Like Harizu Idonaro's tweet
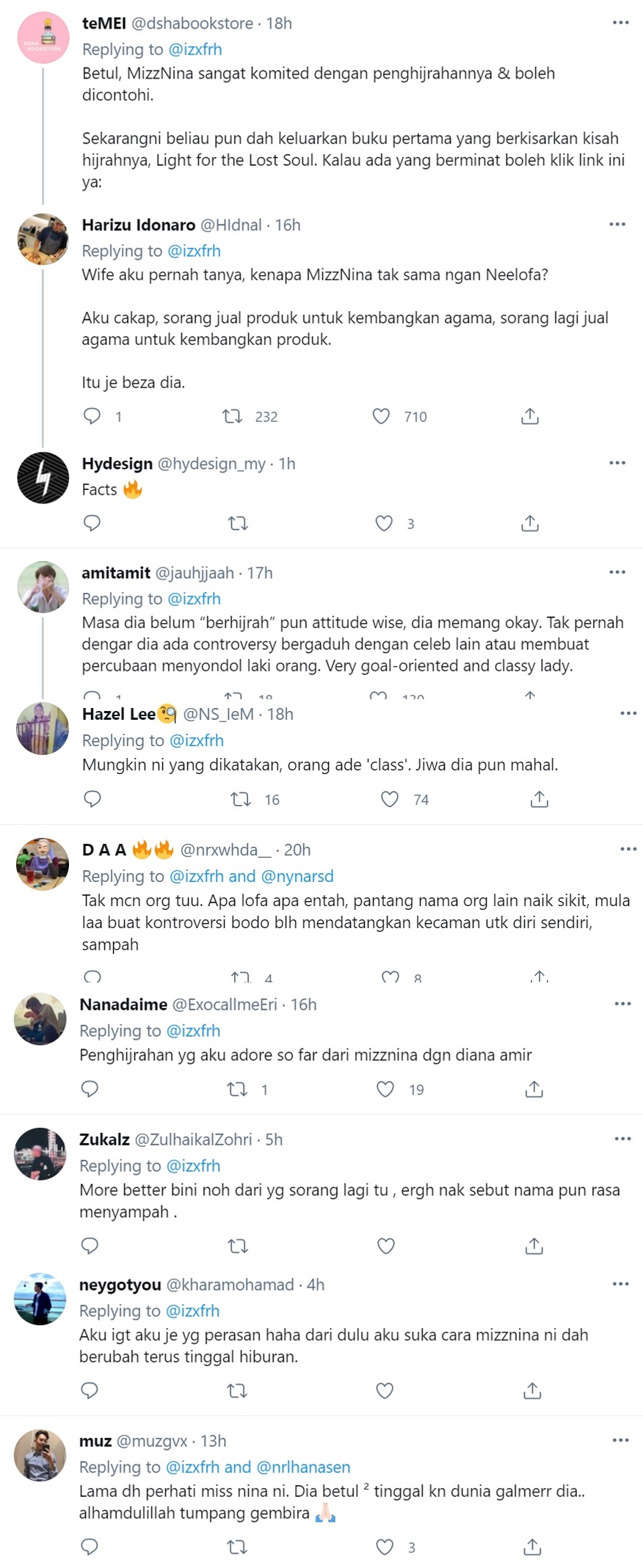The height and width of the screenshot is (1568, 643). coord(381,416)
